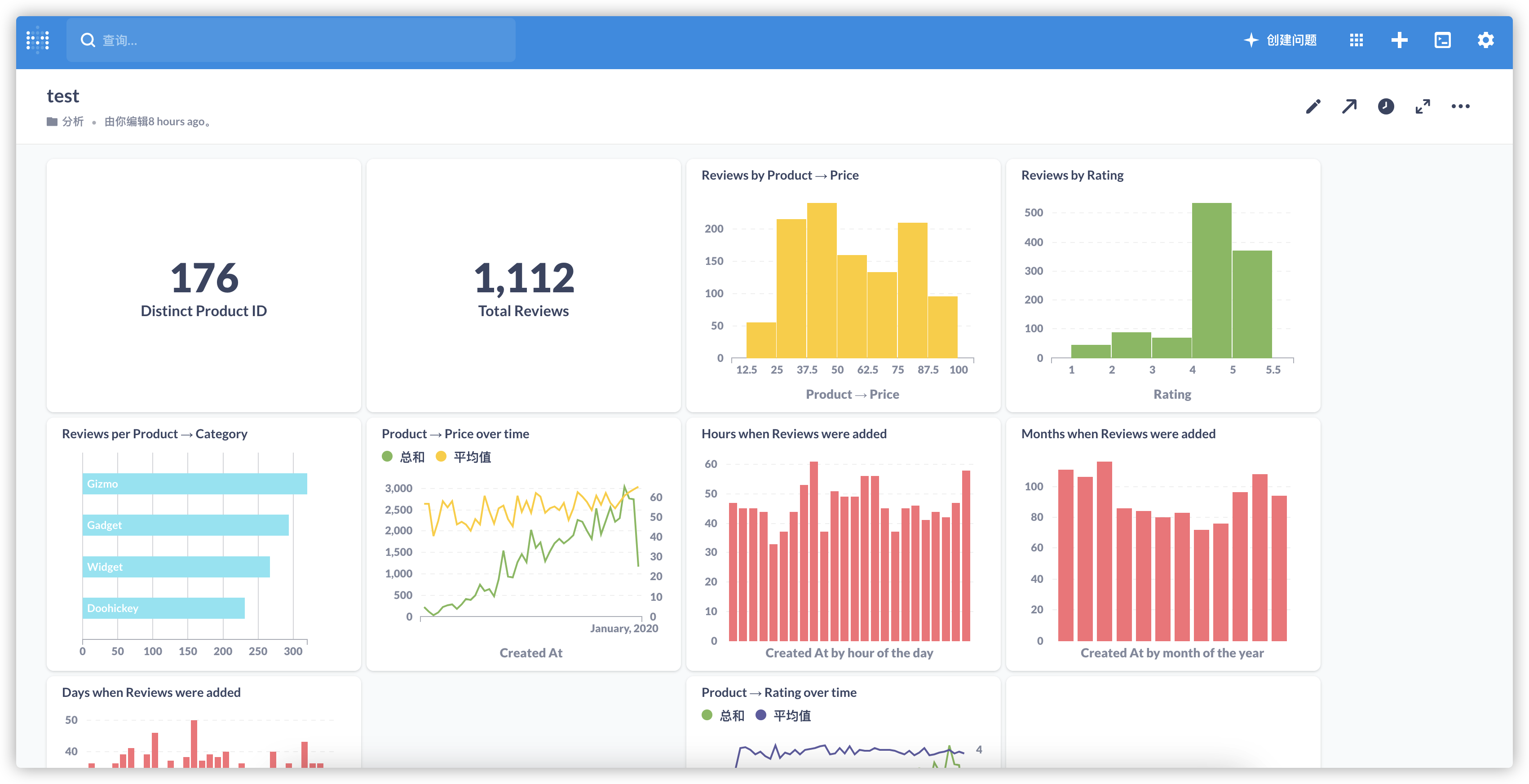Click Created At axis label in price chart
Viewport: 1529px width, 784px height.
[x=530, y=653]
